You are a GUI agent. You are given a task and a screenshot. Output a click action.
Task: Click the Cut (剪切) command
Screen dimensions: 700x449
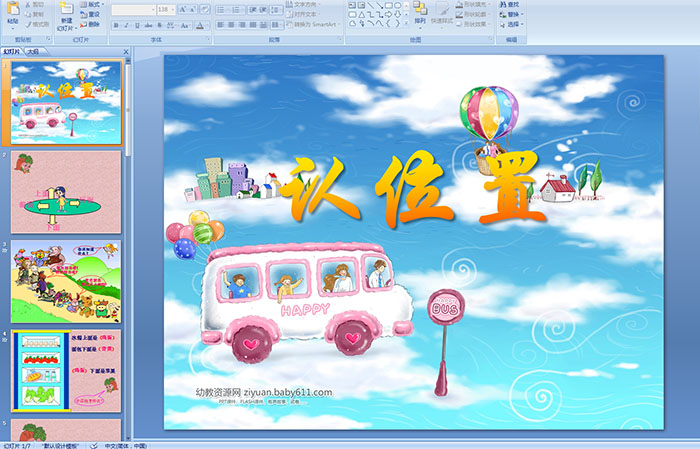tap(35, 4)
